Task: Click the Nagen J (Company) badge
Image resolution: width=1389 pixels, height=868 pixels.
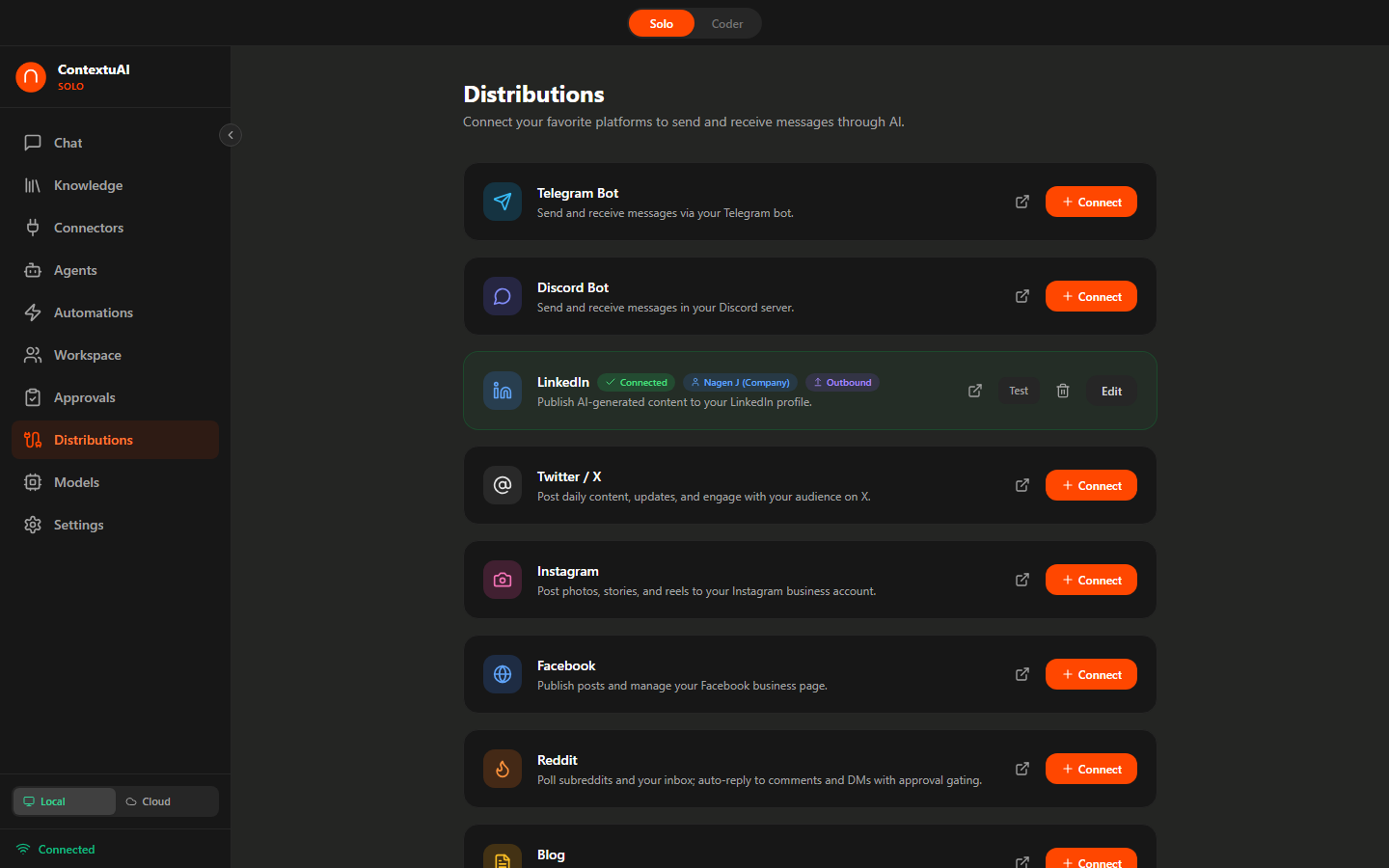Action: (740, 382)
